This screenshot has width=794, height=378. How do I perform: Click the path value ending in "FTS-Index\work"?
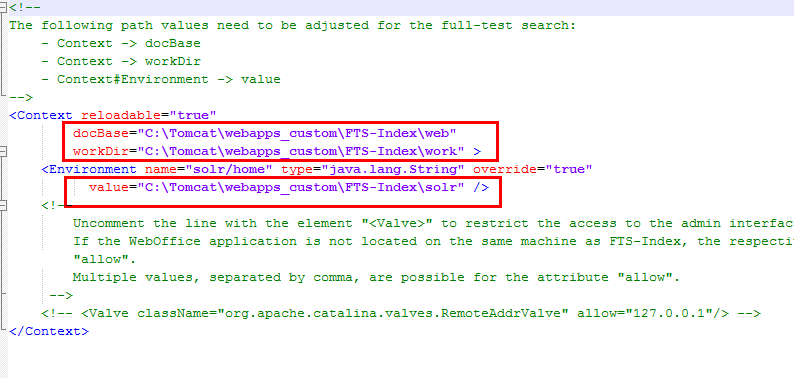point(301,151)
